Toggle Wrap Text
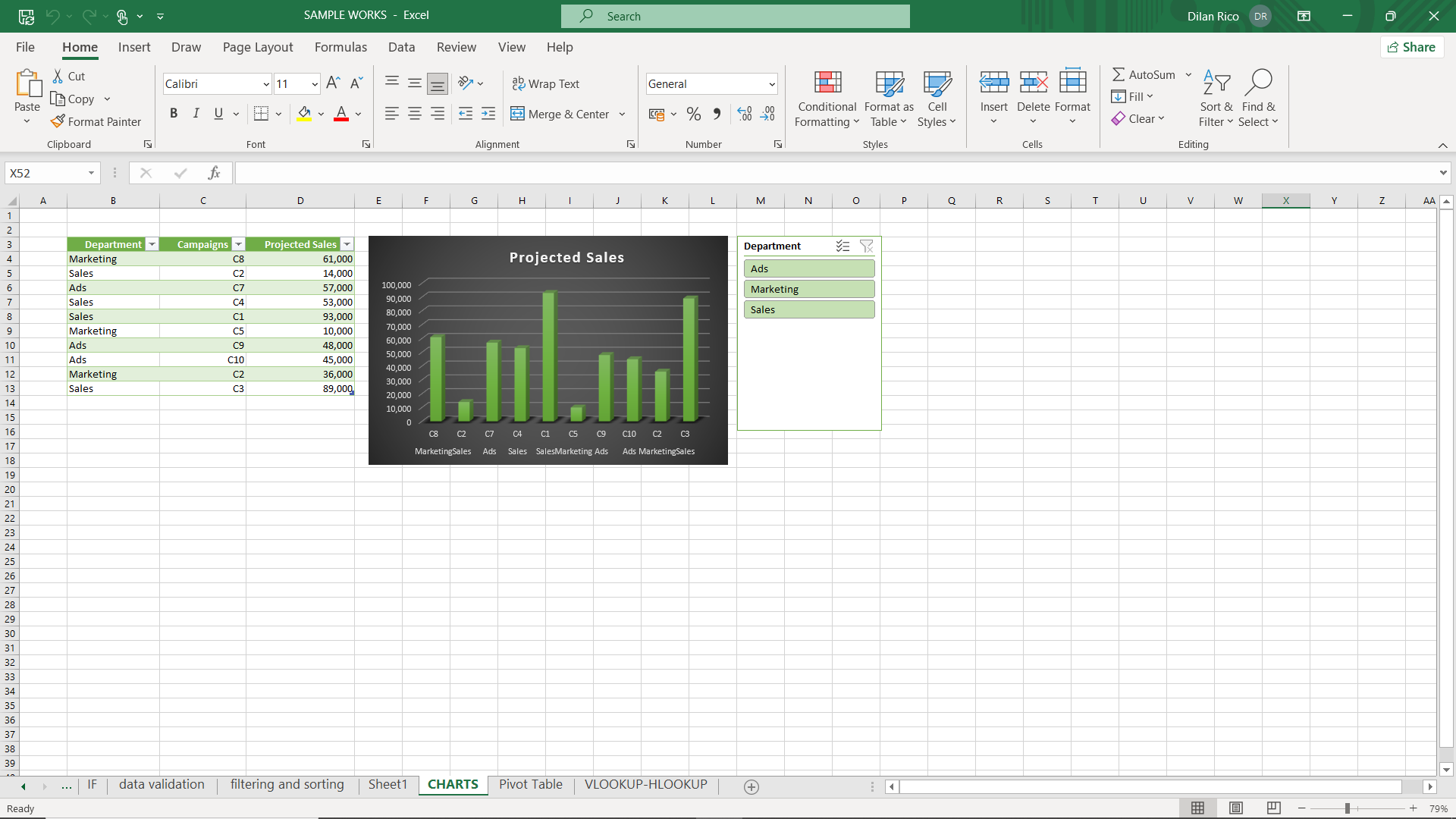 click(x=546, y=83)
